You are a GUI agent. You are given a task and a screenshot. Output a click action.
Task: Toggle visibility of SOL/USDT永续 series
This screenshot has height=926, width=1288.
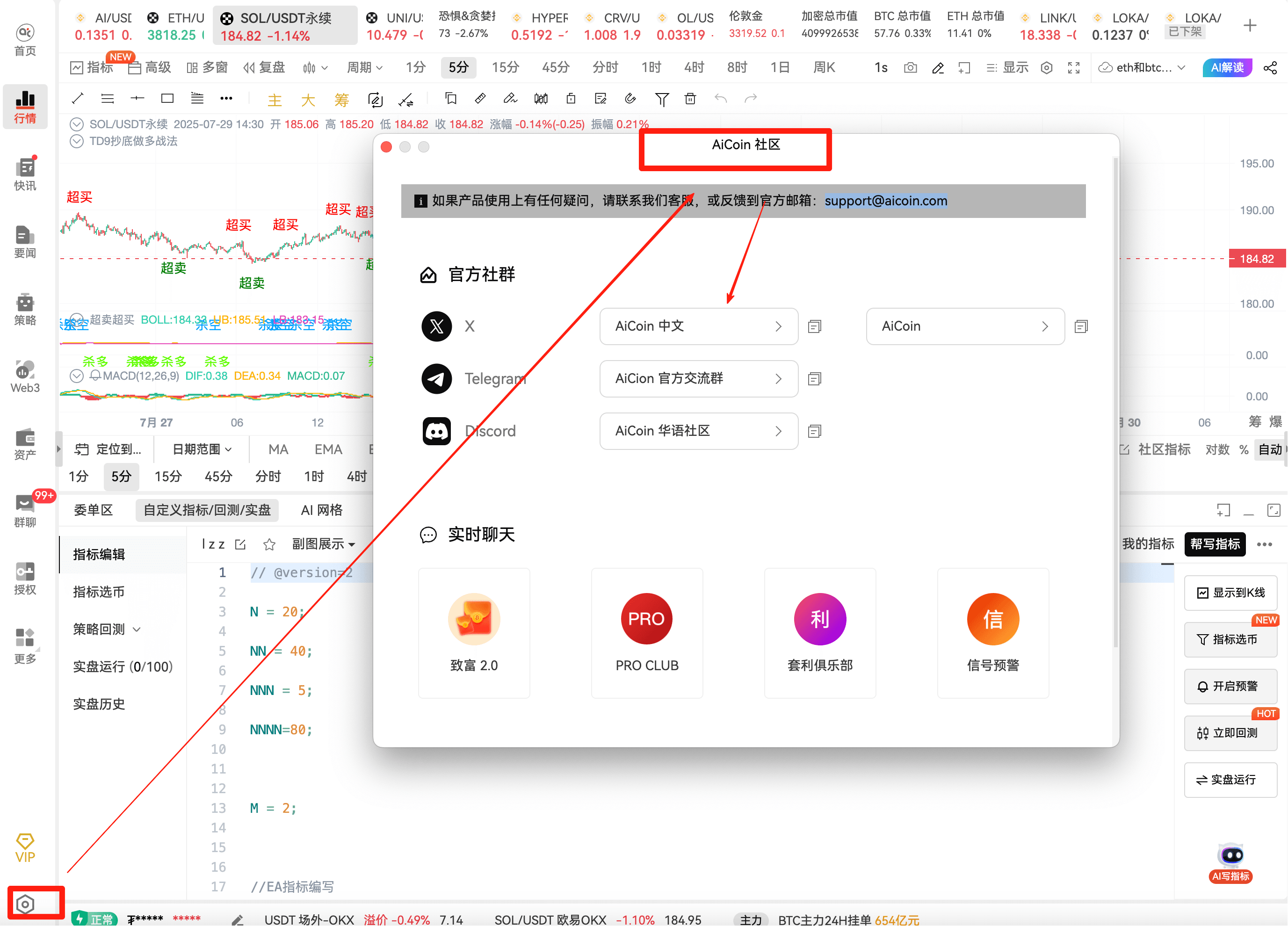pos(77,124)
